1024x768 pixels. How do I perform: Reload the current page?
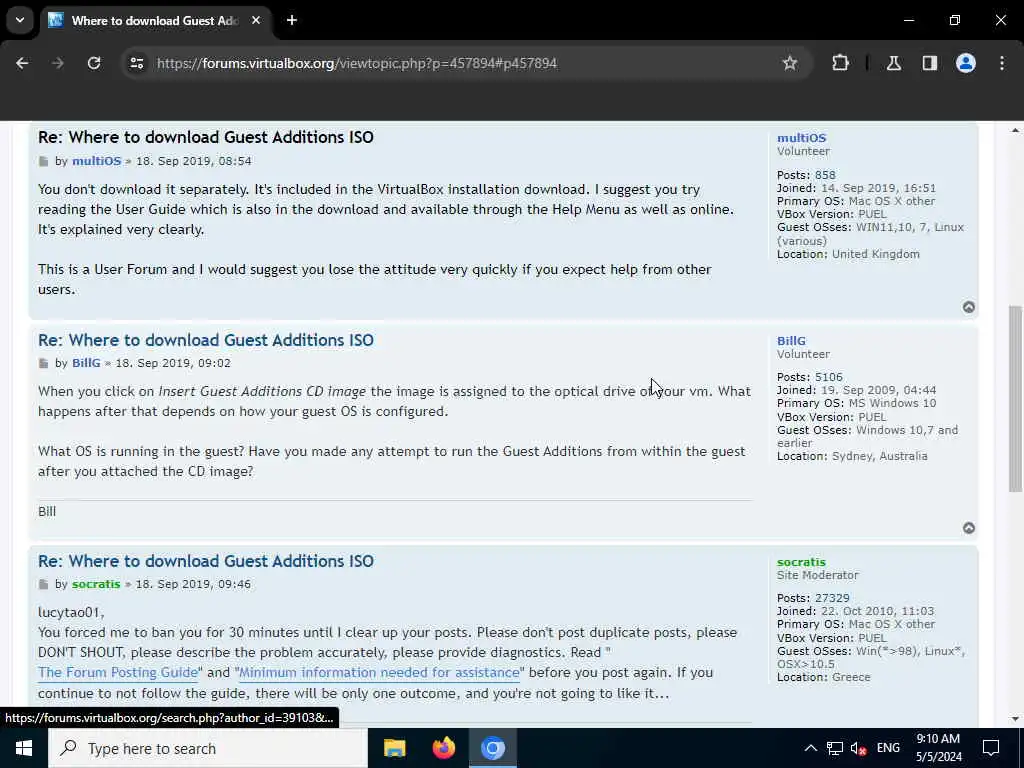pos(94,63)
